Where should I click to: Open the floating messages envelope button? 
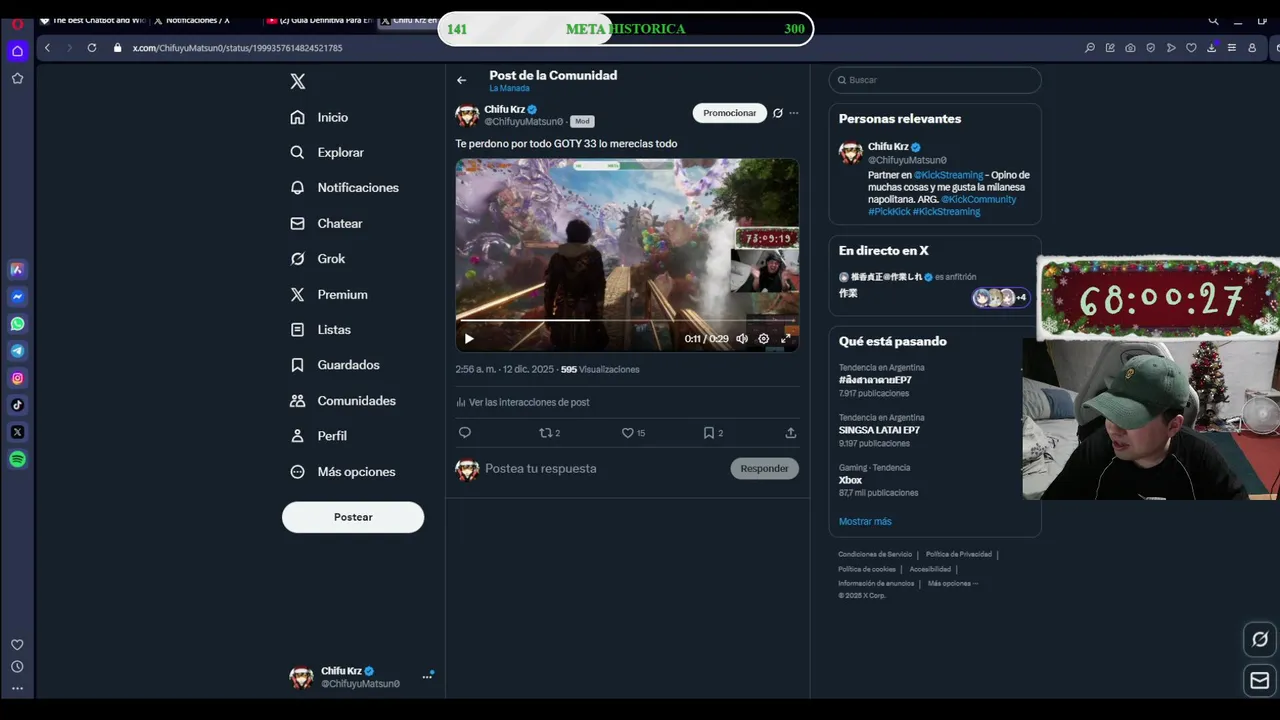click(1260, 681)
